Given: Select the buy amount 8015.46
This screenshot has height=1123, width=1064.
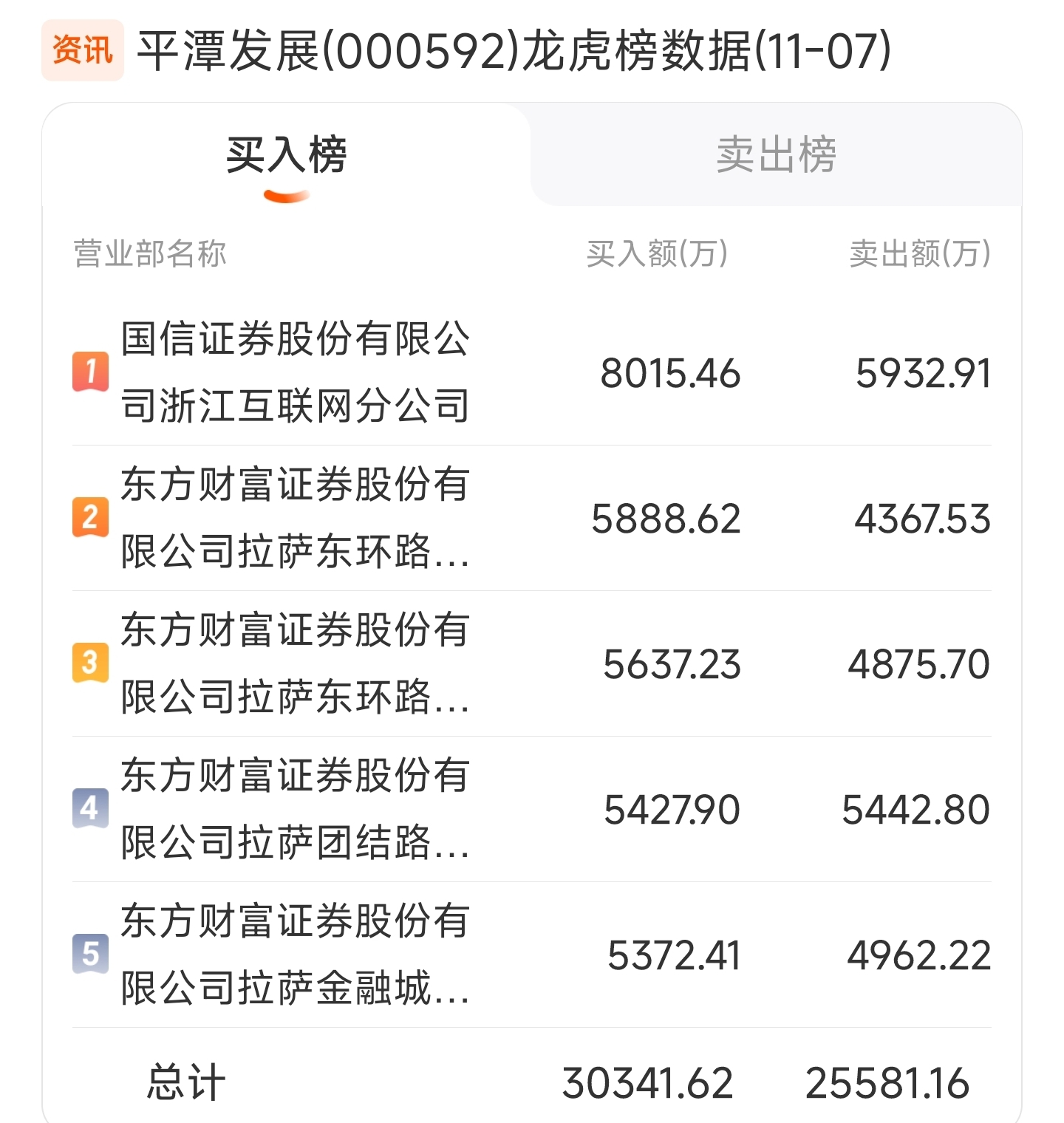Looking at the screenshot, I should click(x=670, y=373).
